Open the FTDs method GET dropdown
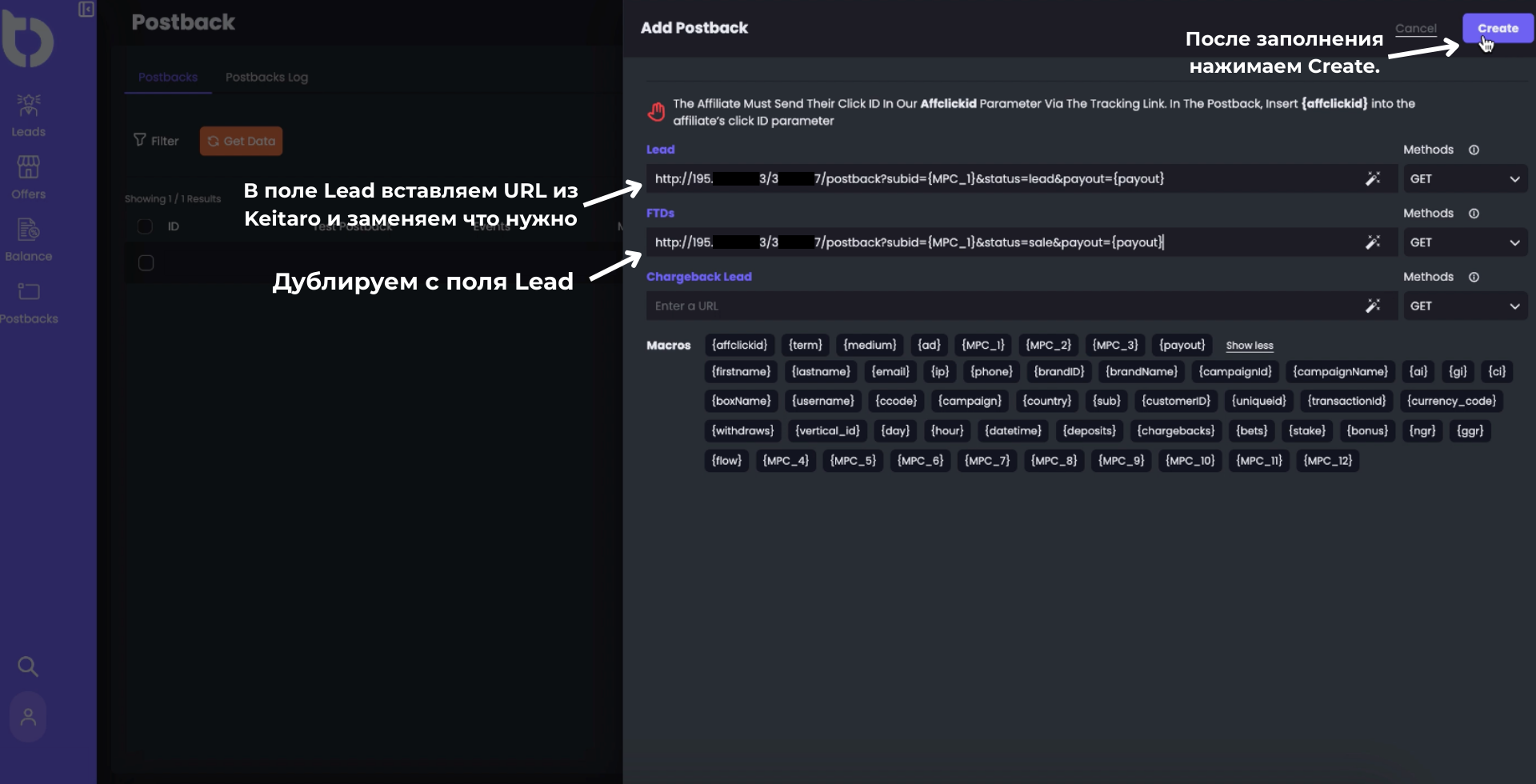The image size is (1536, 784). coord(1465,242)
